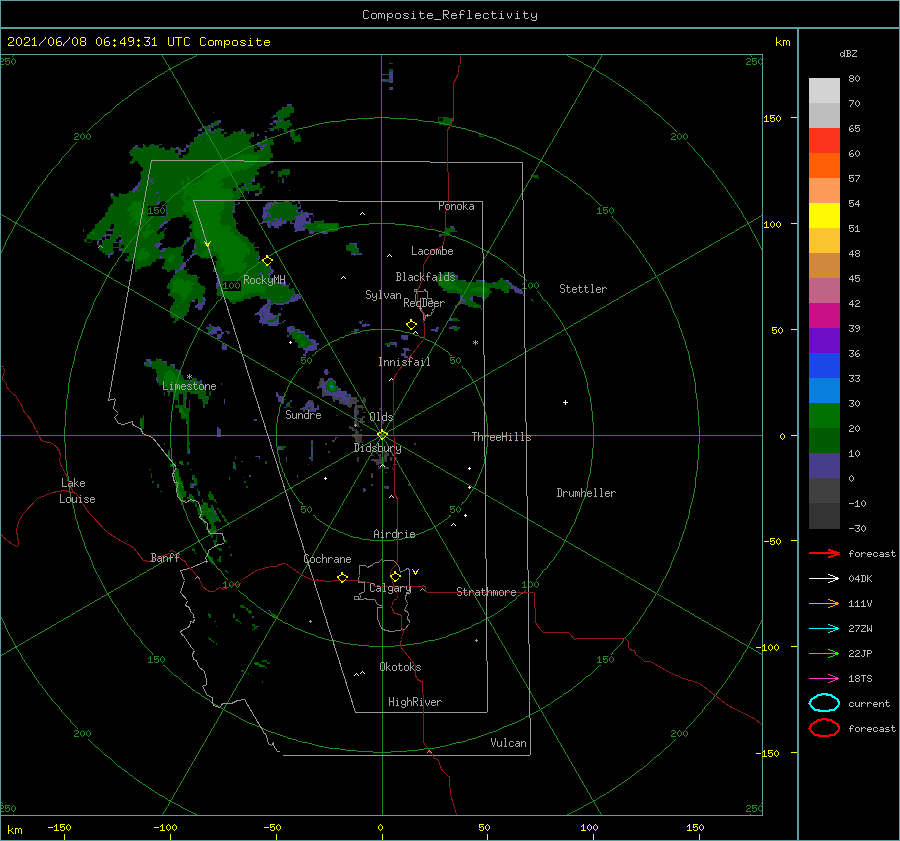Select the yellow diamond marker below Cochrane

(x=342, y=578)
